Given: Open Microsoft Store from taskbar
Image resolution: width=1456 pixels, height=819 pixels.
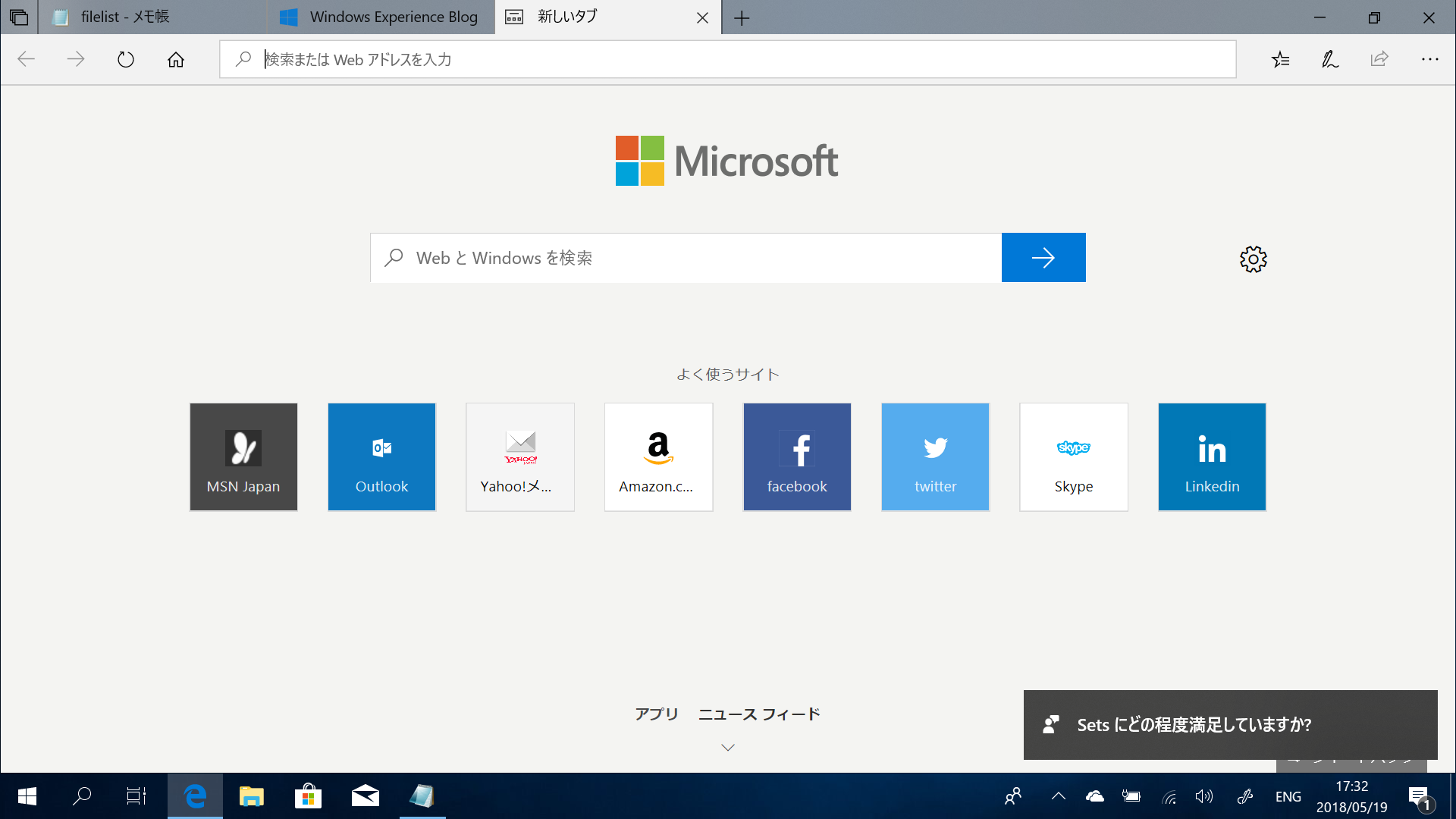Looking at the screenshot, I should (x=308, y=796).
